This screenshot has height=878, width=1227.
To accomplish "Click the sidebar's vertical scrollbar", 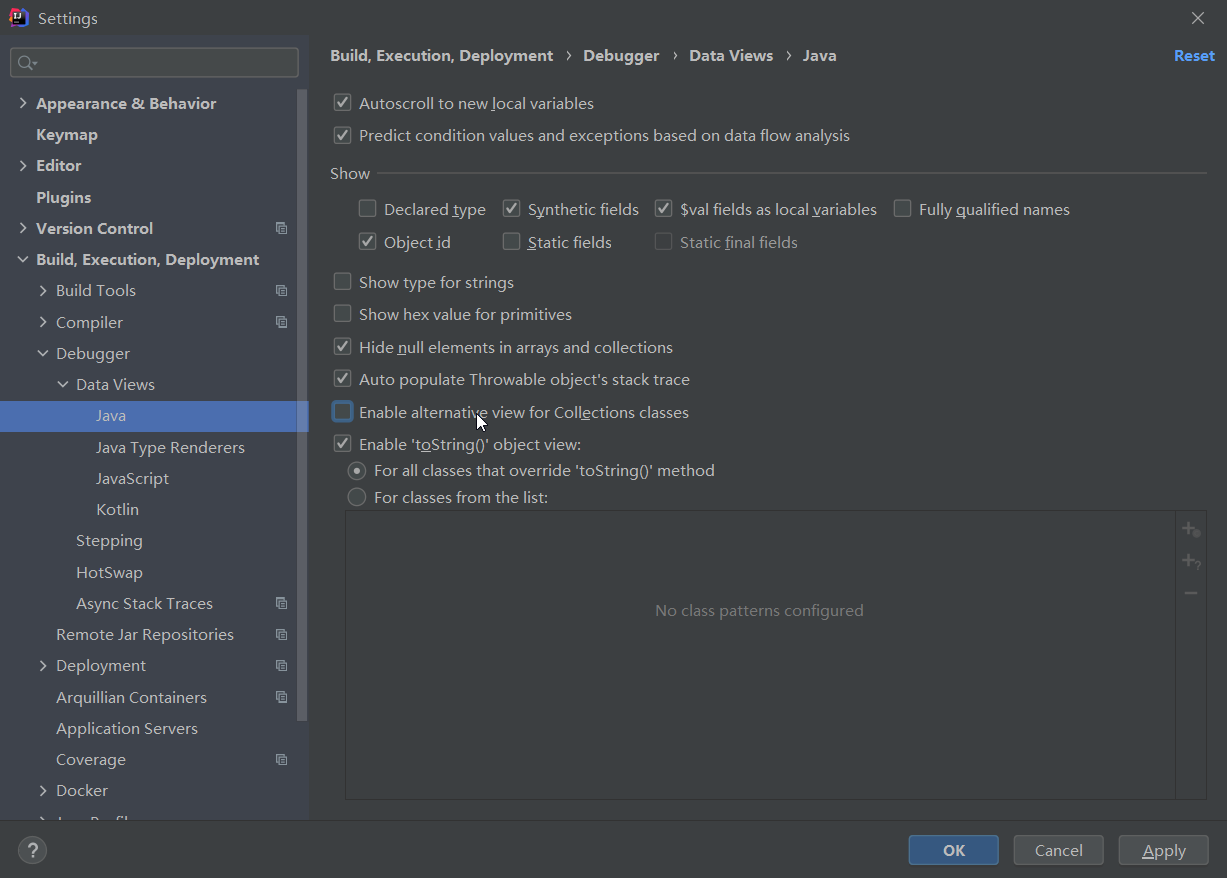I will 303,400.
